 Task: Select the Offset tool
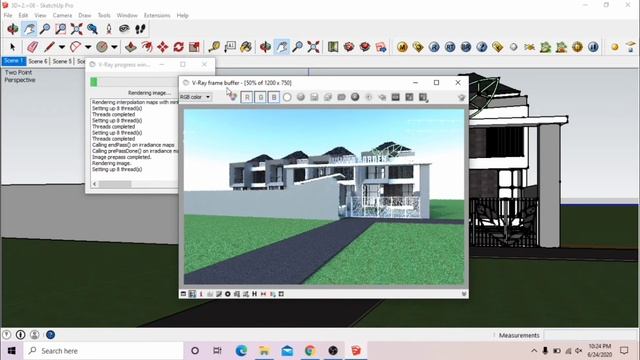(147, 47)
